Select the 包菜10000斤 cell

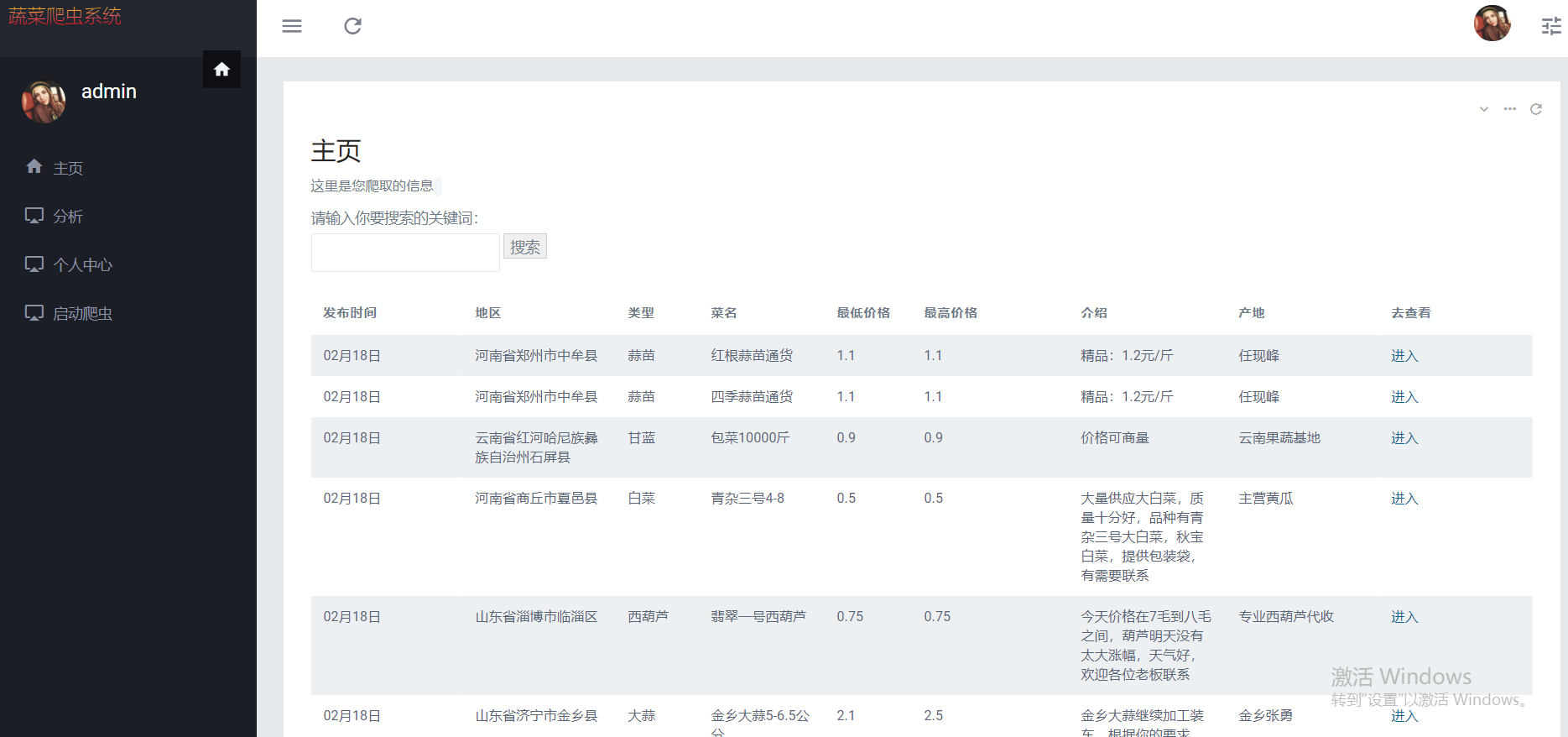click(x=750, y=438)
